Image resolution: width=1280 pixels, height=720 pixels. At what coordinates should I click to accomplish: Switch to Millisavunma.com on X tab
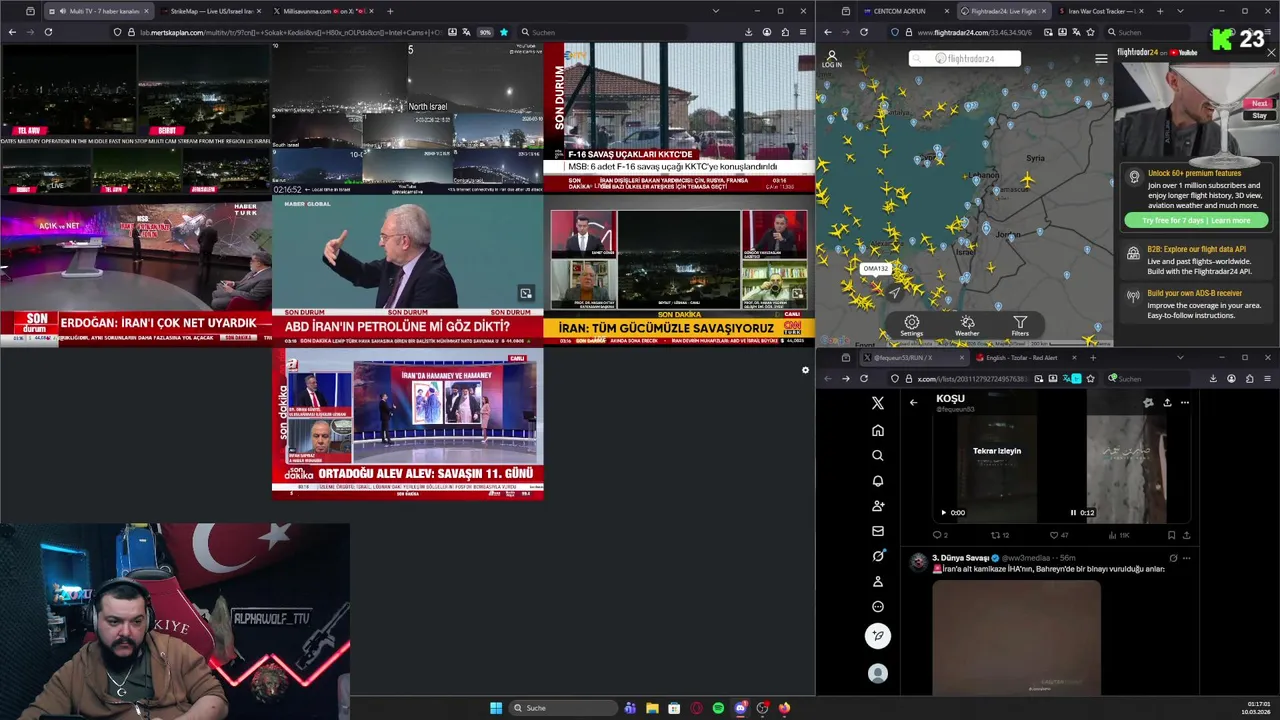322,11
